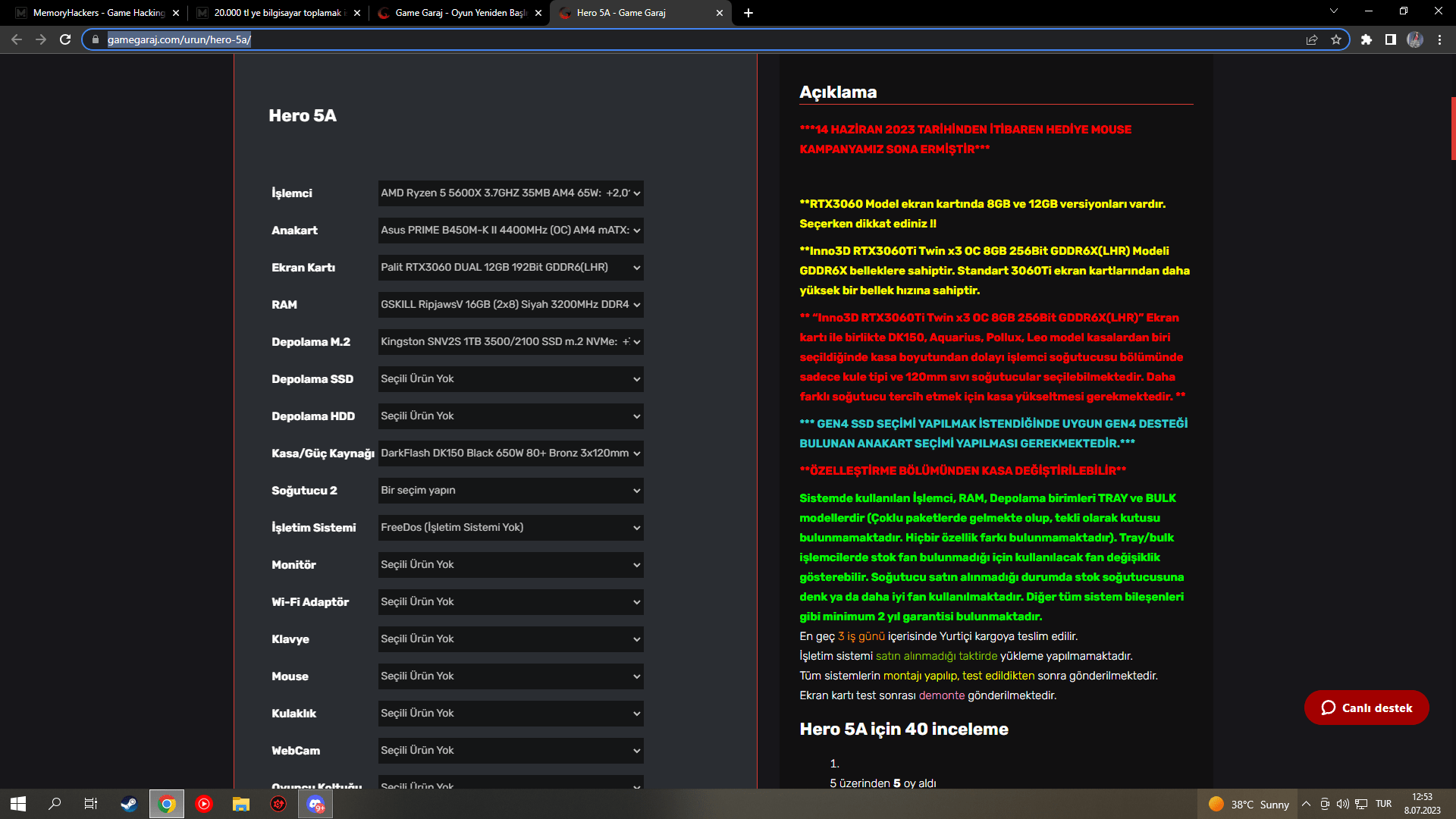Close the 'Game Garaj - Oyun Yeniden Başl' tab

pyautogui.click(x=538, y=13)
